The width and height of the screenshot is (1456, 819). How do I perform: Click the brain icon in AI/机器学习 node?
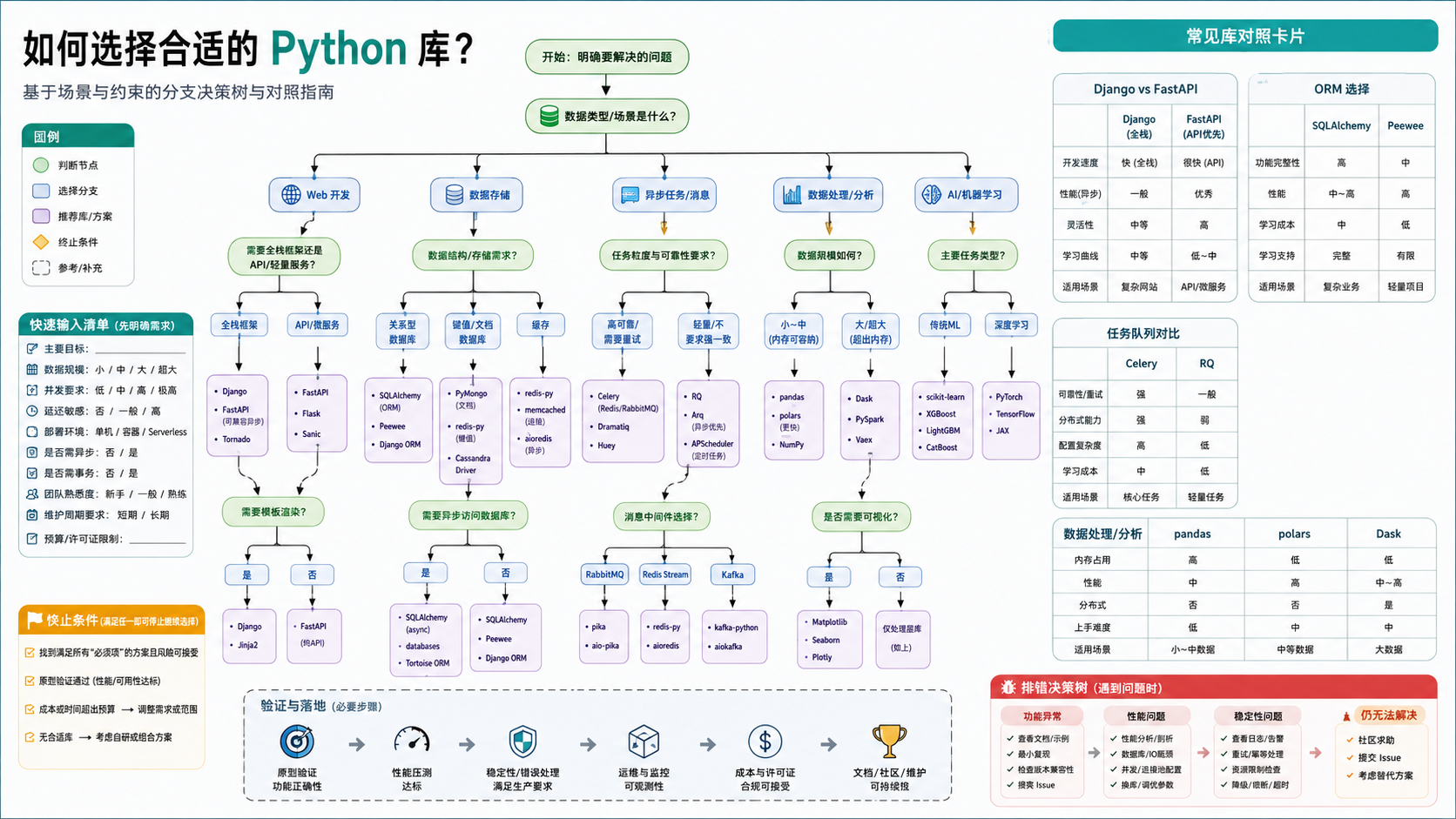tap(932, 194)
